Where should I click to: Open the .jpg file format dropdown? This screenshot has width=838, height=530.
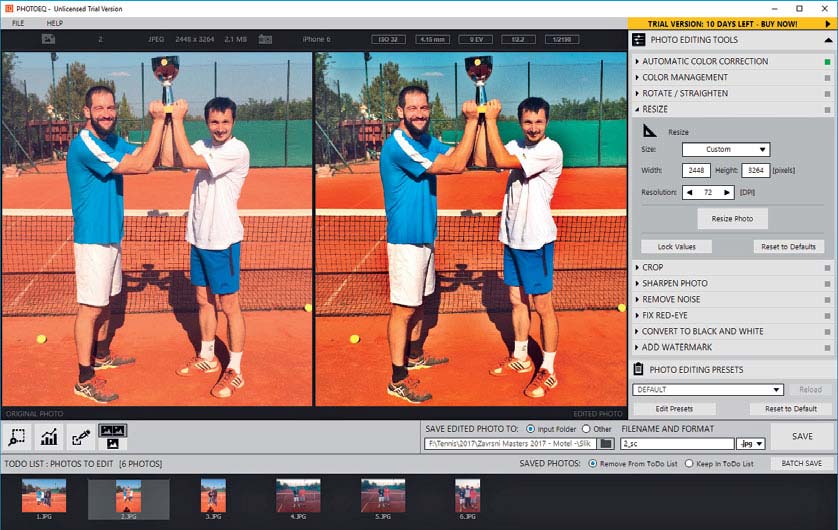(751, 443)
